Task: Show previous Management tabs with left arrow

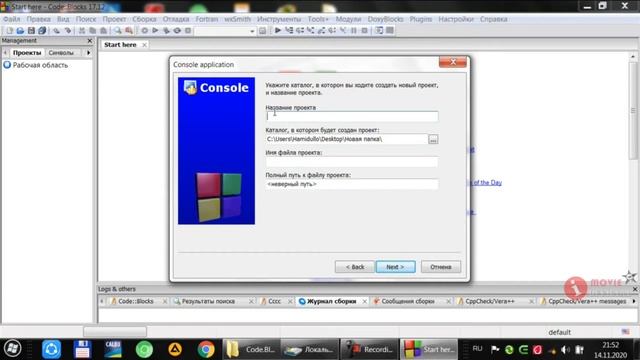Action: coord(5,53)
